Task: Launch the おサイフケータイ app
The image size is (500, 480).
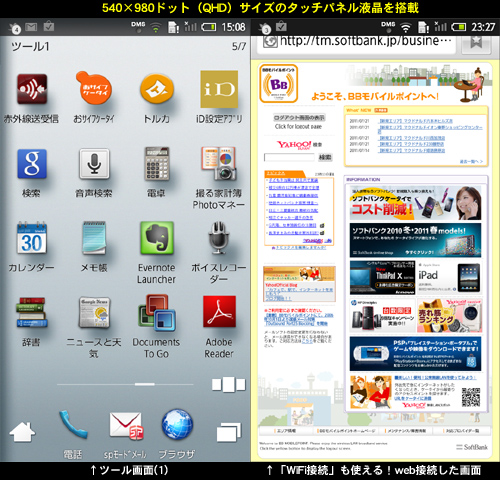Action: click(94, 88)
